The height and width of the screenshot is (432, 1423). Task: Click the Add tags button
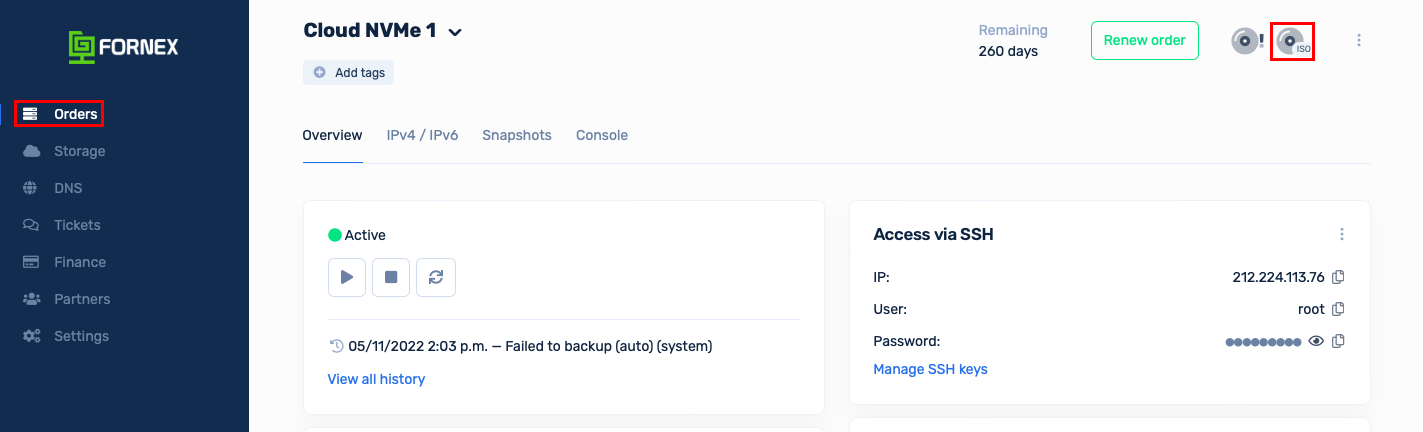point(349,73)
